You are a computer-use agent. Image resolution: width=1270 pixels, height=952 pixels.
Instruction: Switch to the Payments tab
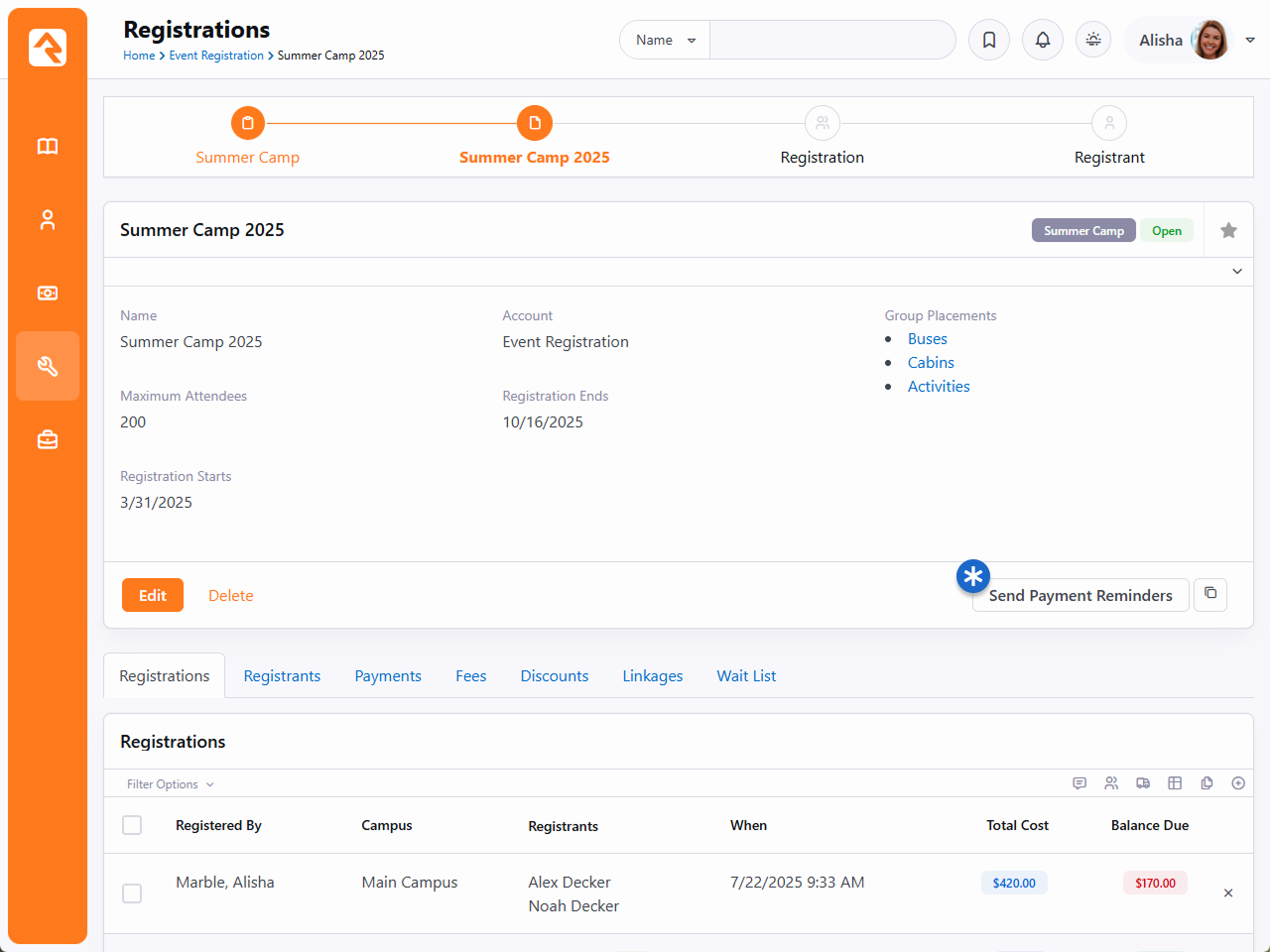[x=388, y=676]
